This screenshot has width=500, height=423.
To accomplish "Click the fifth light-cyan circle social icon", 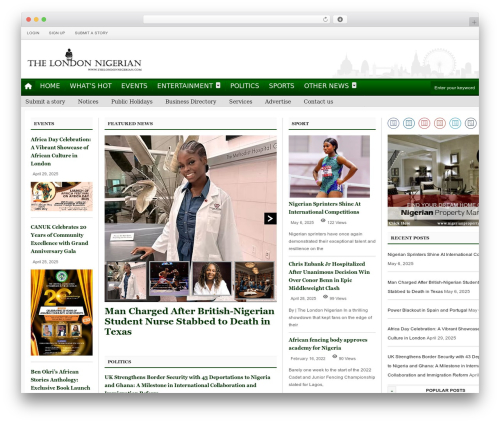I will click(455, 123).
